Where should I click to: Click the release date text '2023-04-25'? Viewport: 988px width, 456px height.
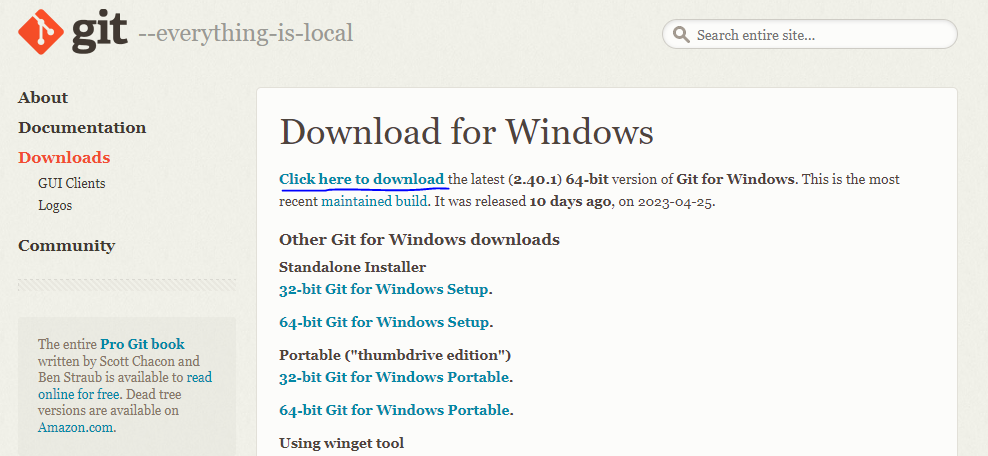point(675,202)
